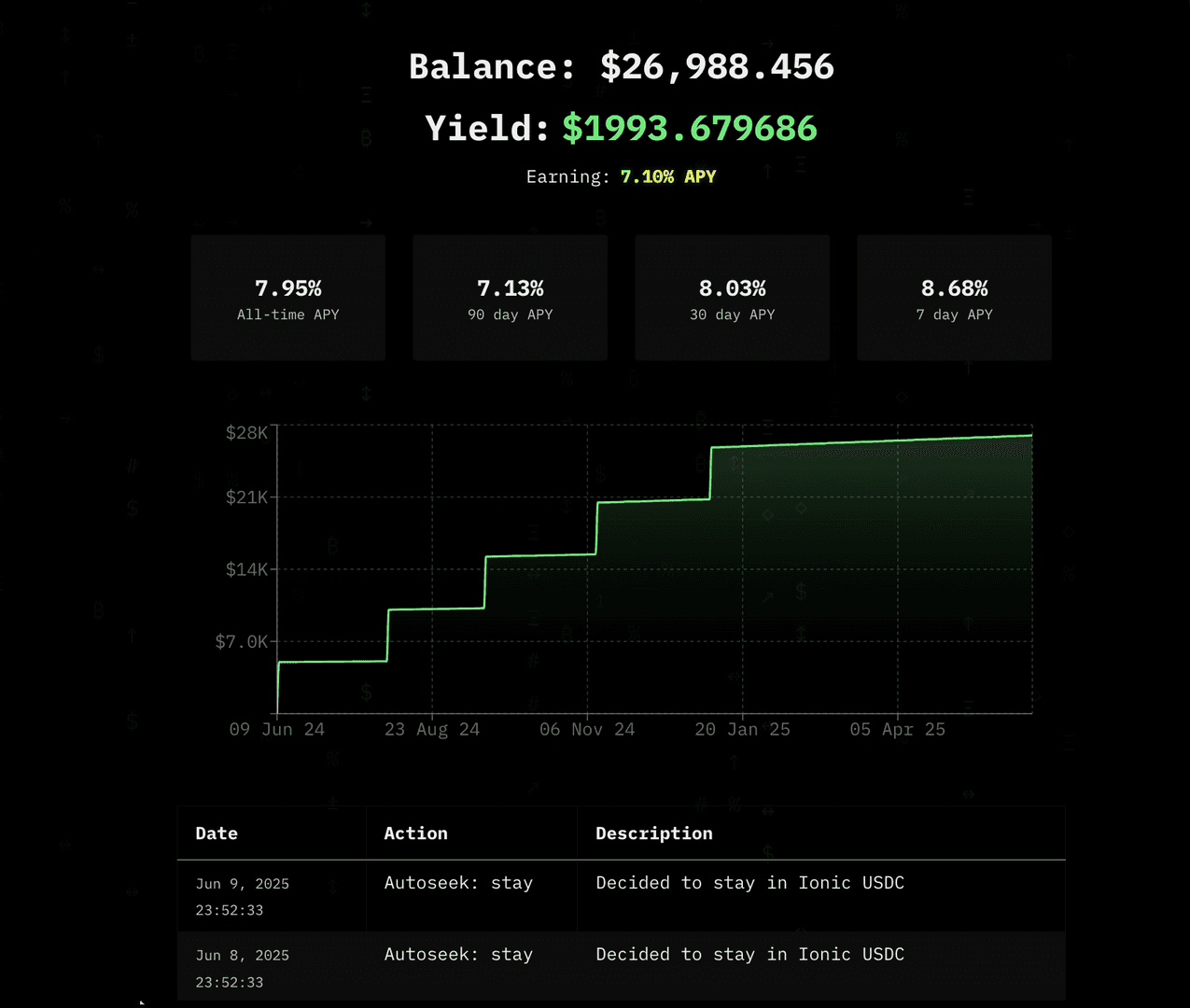Click the 20 Jan 25 date axis label

pos(743,729)
